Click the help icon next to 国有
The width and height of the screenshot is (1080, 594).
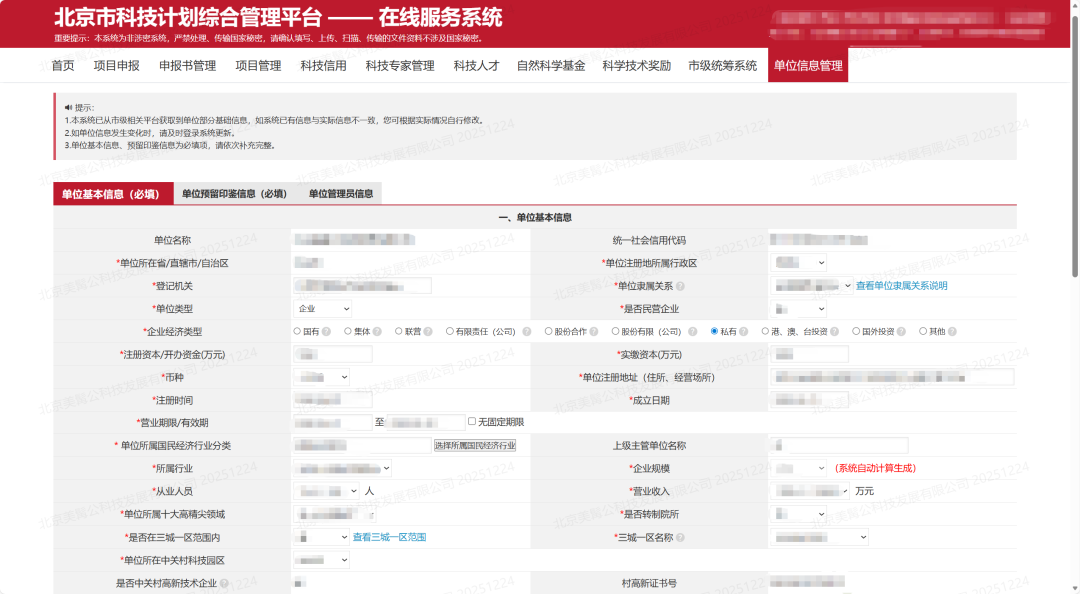point(326,331)
